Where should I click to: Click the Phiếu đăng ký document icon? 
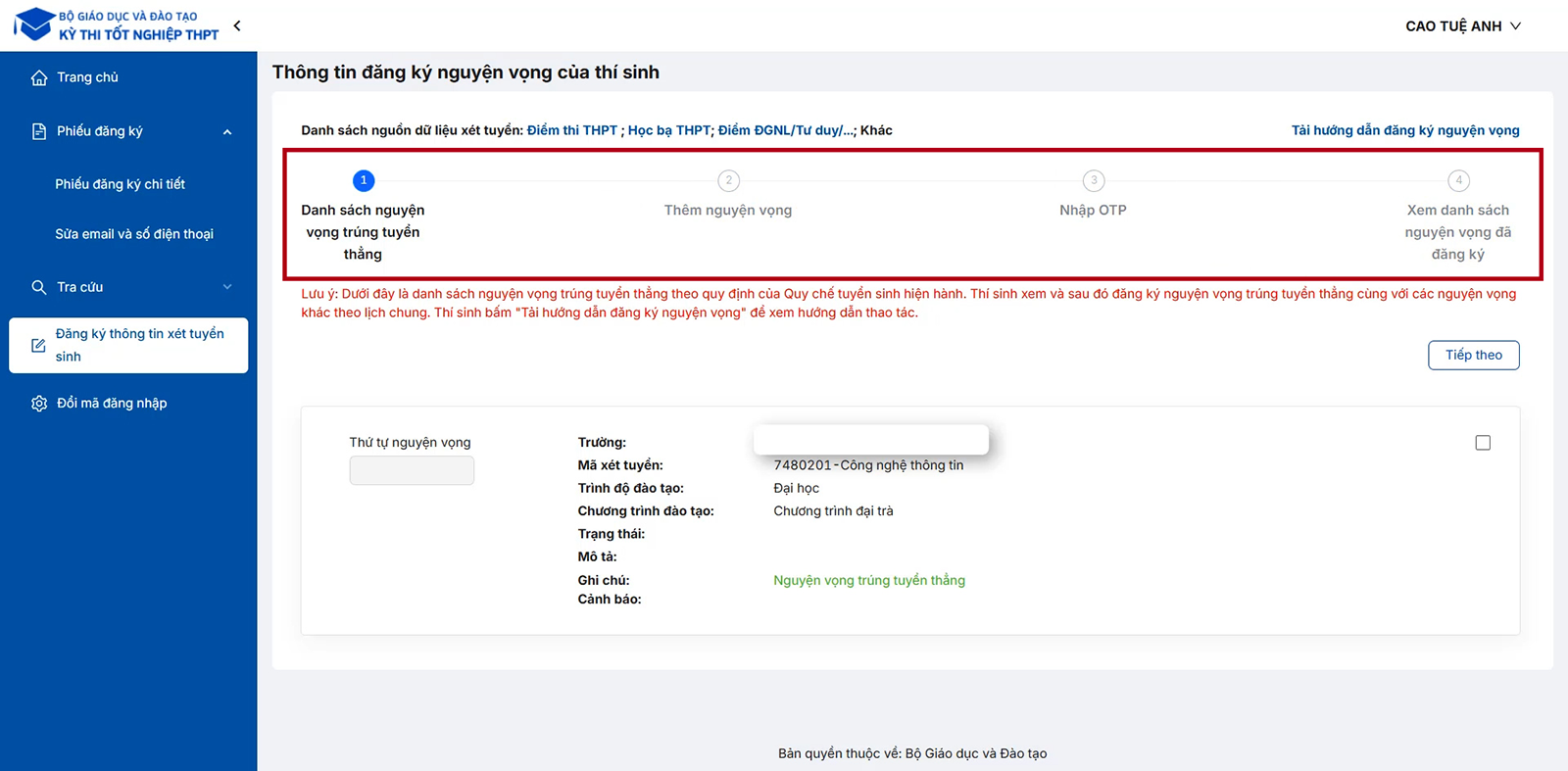[39, 131]
